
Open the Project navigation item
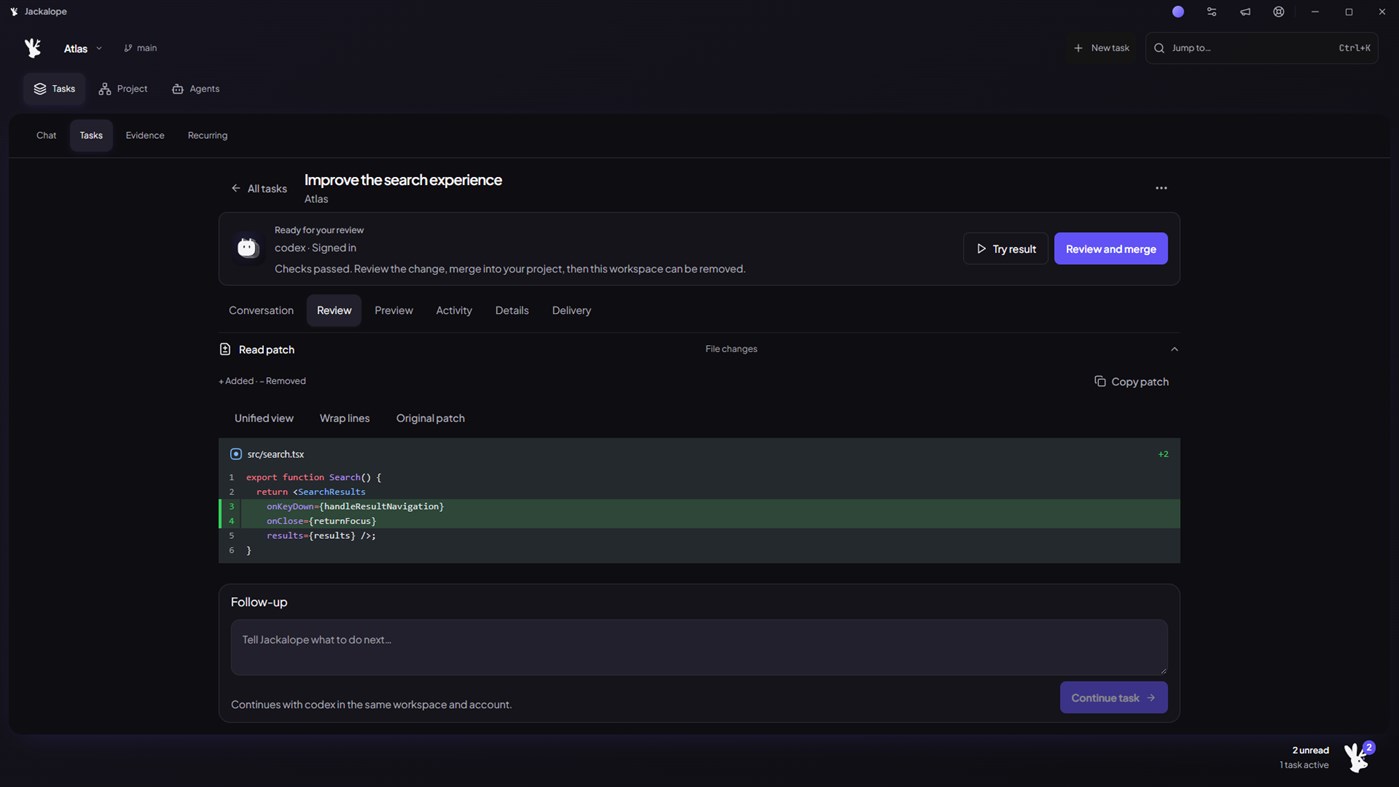click(123, 89)
